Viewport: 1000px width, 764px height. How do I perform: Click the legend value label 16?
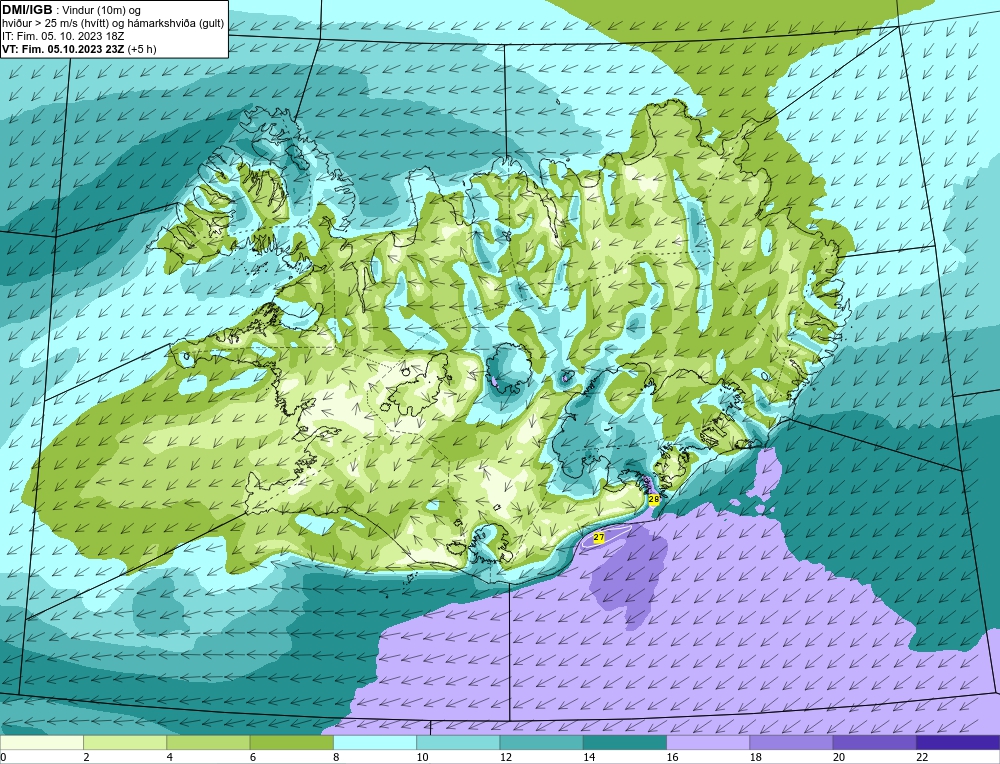tap(673, 757)
